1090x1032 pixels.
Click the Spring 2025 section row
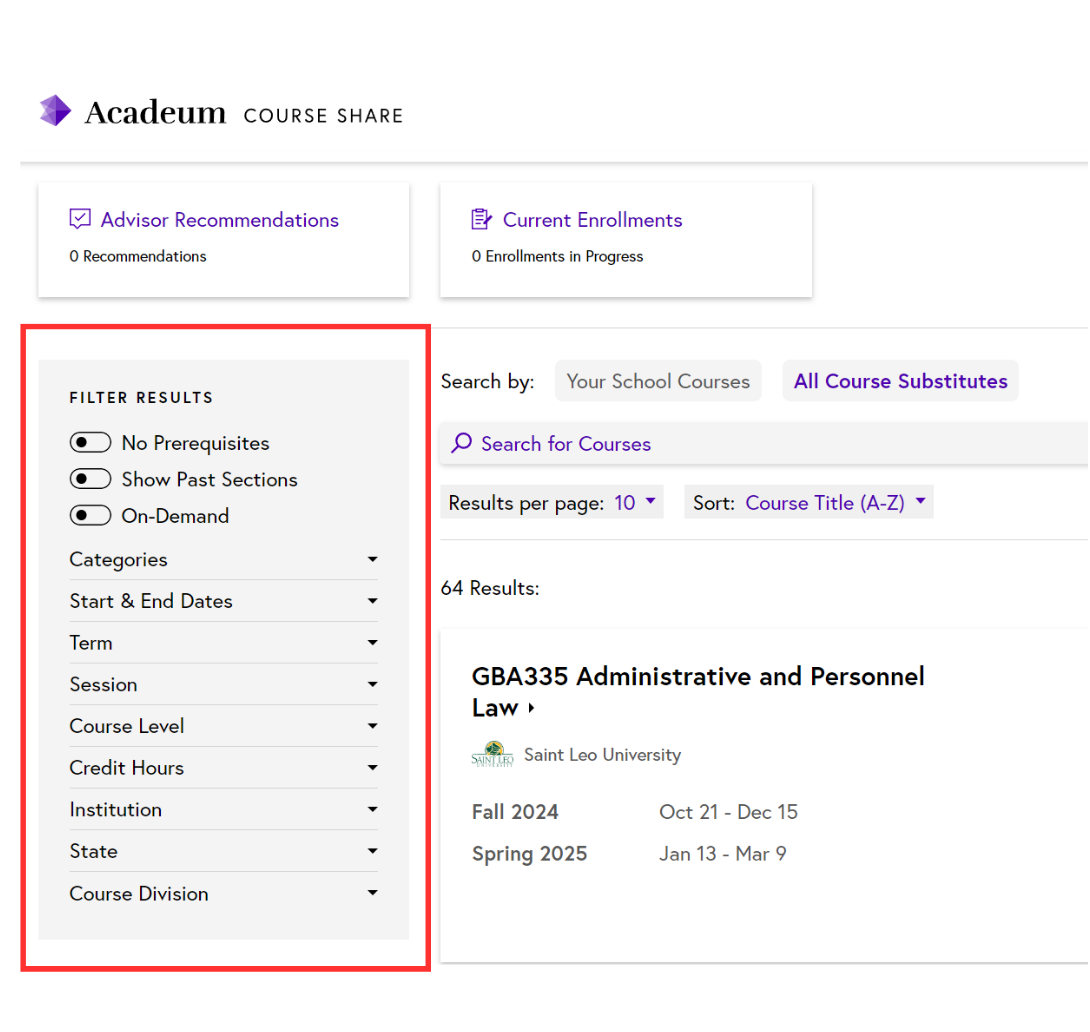click(x=629, y=853)
